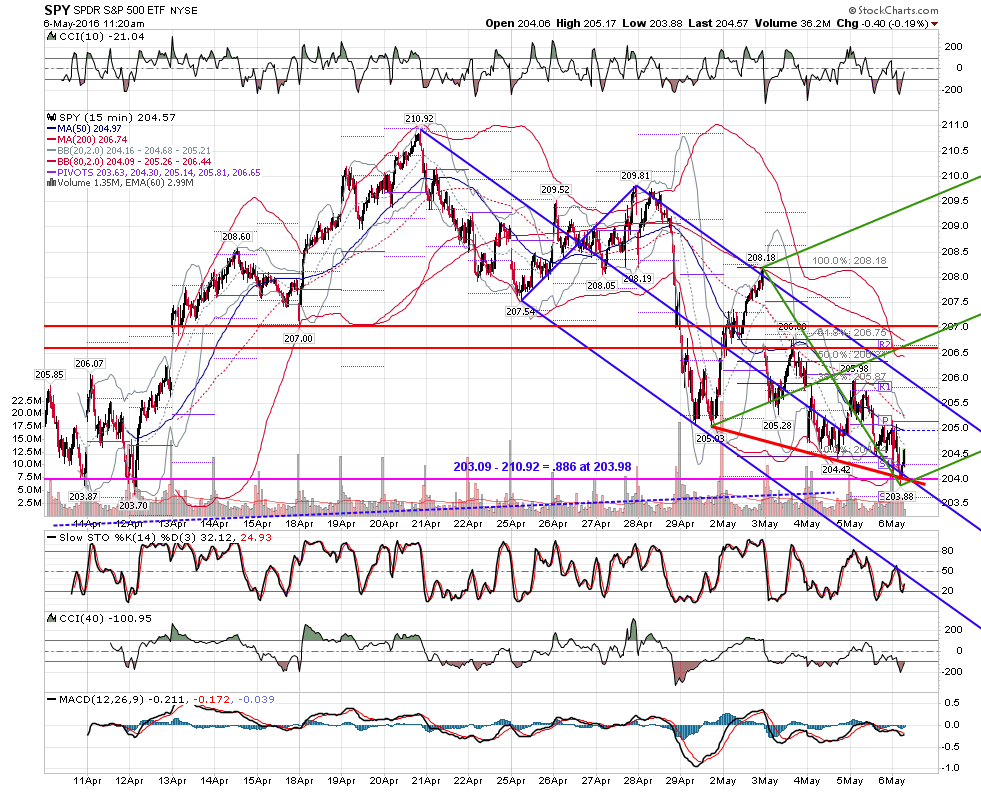The width and height of the screenshot is (981, 793).
Task: Click the SPY ticker symbol title
Action: click(x=57, y=11)
